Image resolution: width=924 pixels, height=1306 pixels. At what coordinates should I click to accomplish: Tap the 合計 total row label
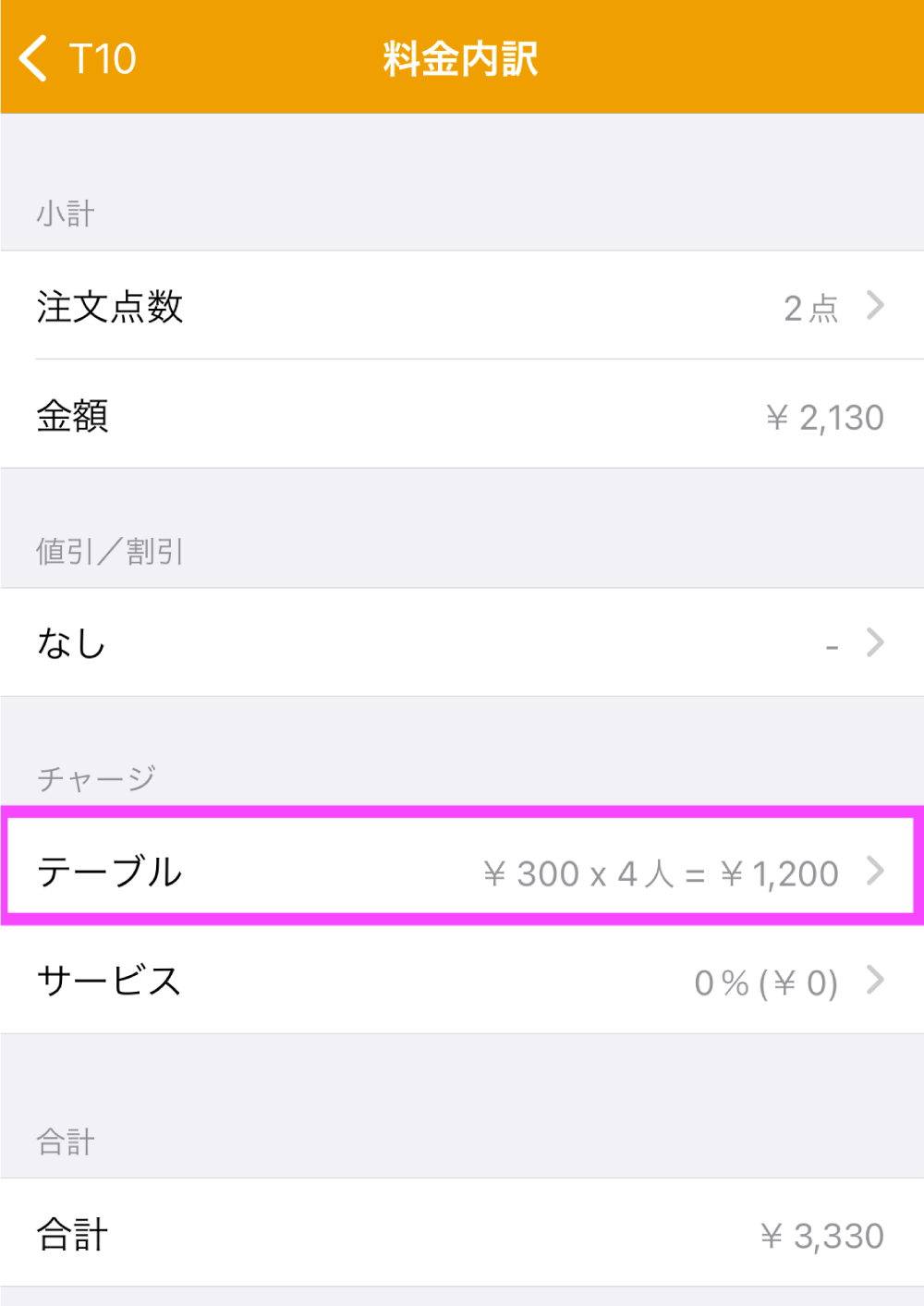pyautogui.click(x=72, y=1235)
